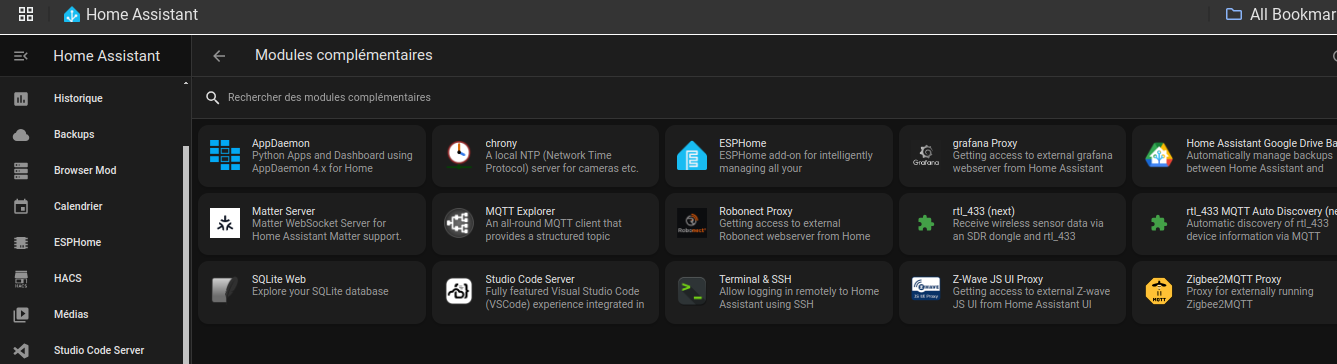Open the SQLite Web icon
This screenshot has height=364, width=1337.
225,290
